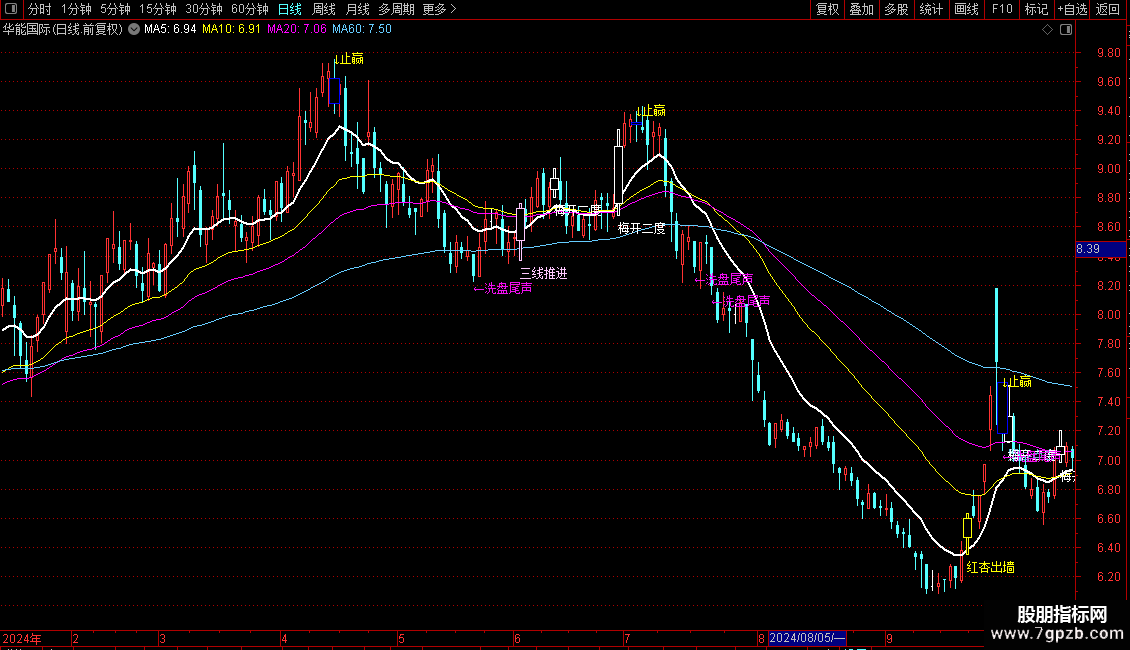Open the 多周期 multi-period view
This screenshot has width=1130, height=650.
(396, 9)
